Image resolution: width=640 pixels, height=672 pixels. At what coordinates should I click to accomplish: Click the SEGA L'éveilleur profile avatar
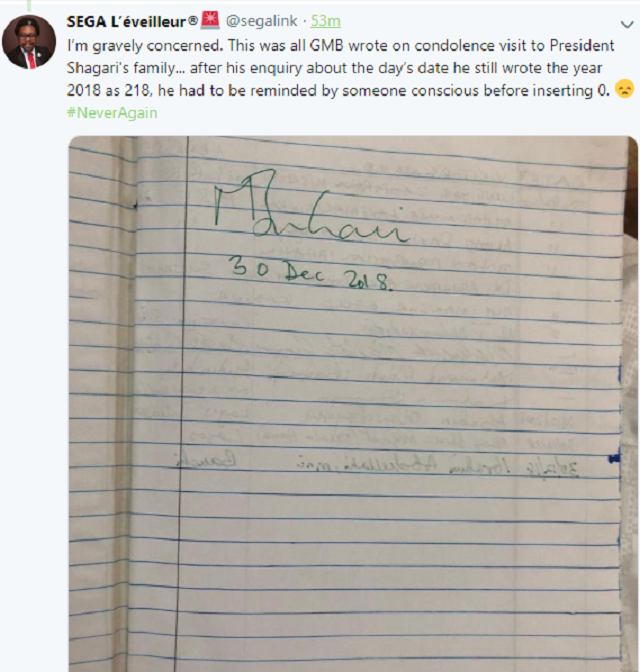tap(29, 42)
